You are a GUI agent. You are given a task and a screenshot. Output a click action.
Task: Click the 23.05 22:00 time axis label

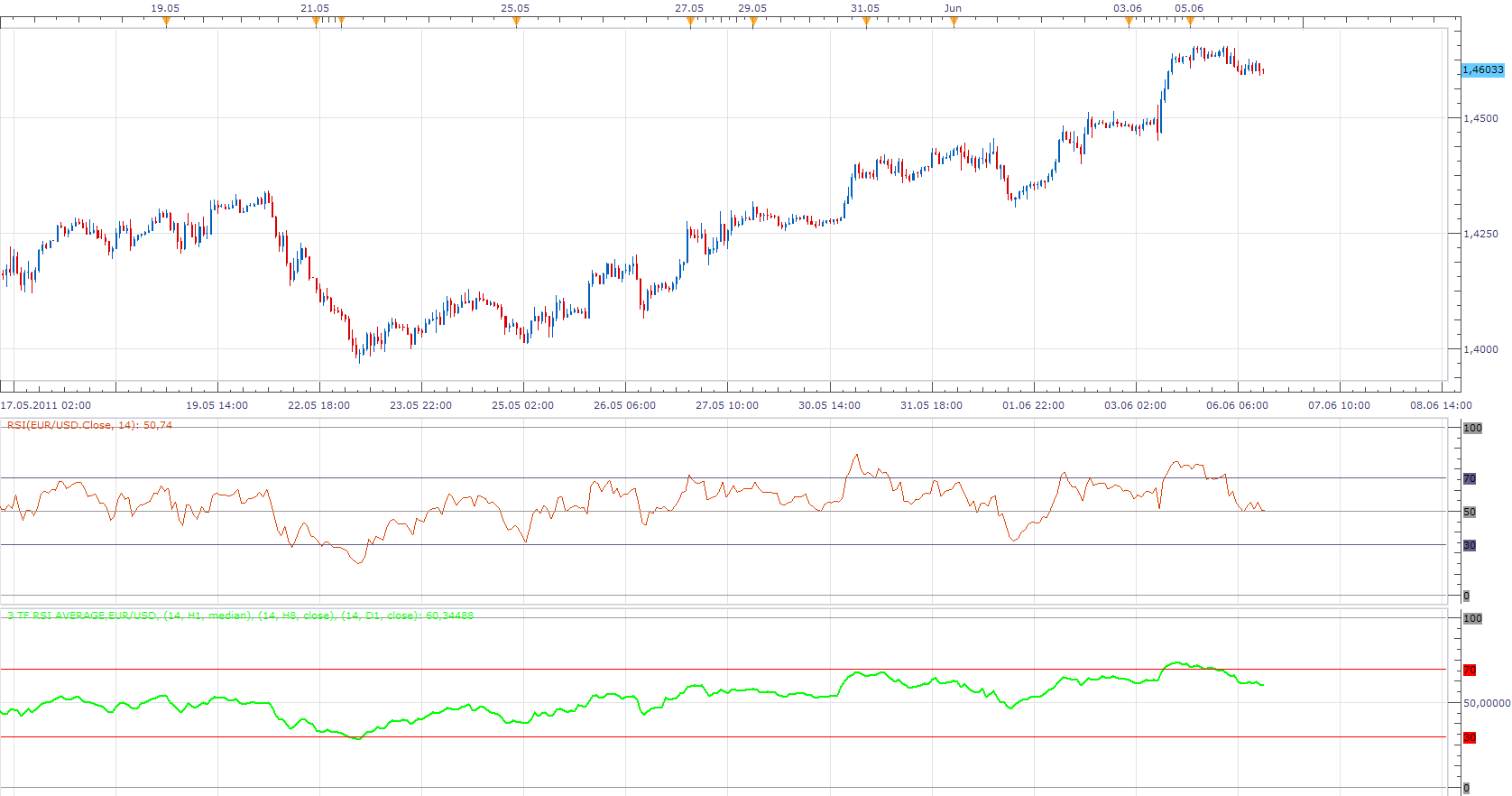[420, 405]
